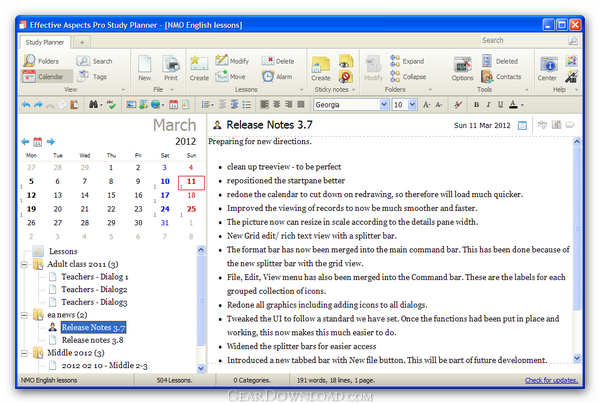Center align the text
The width and height of the screenshot is (600, 404).
coord(276,104)
